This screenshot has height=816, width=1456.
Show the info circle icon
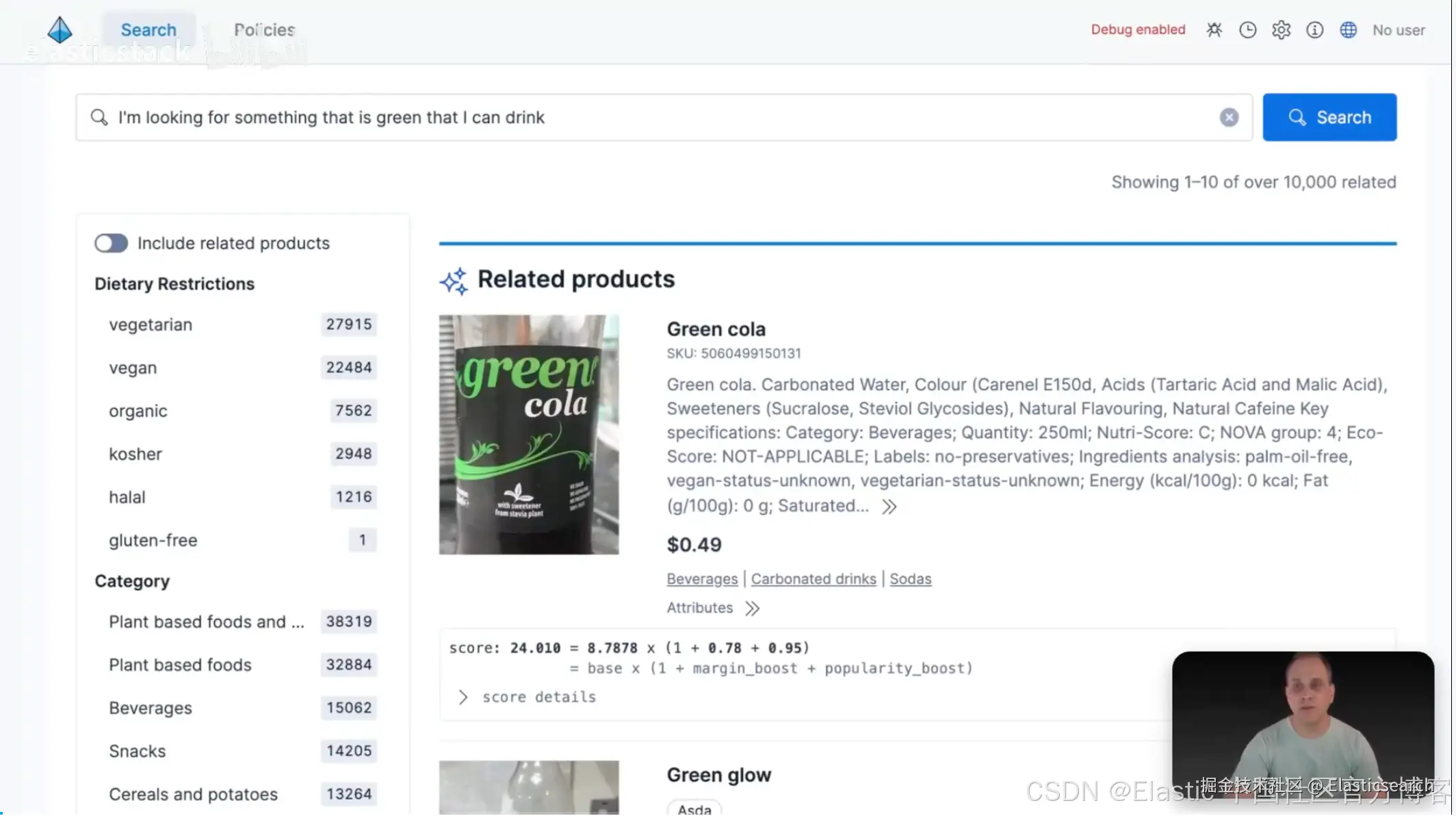(x=1315, y=29)
